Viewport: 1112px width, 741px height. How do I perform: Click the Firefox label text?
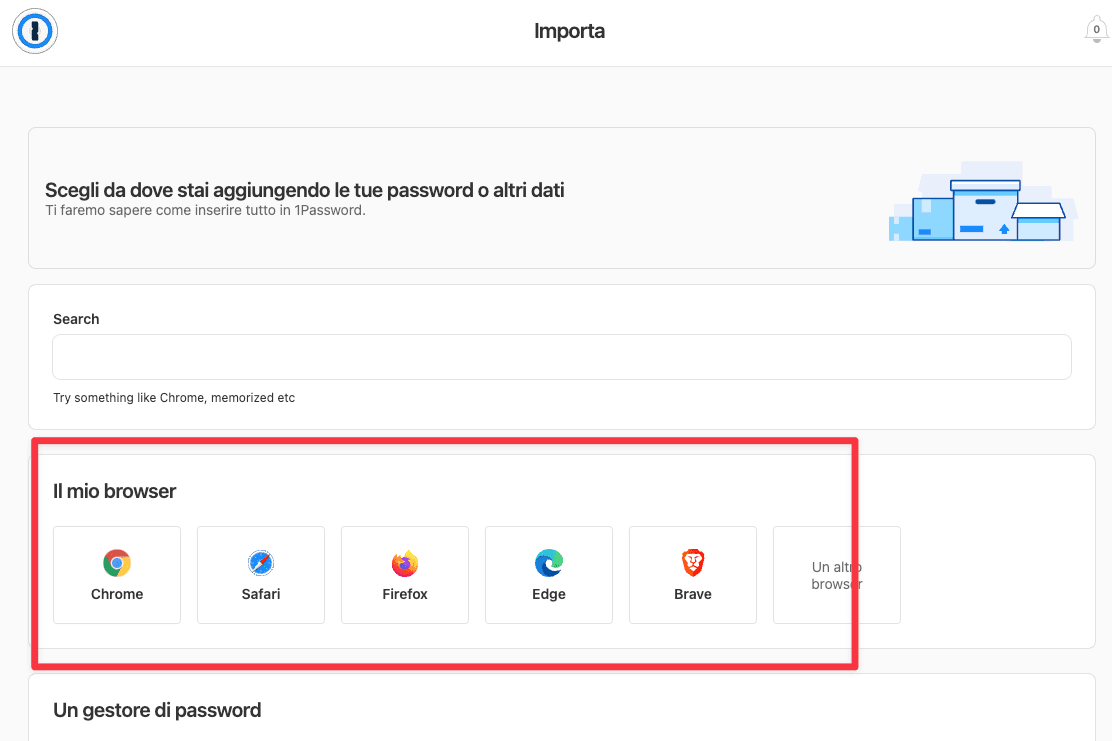(x=405, y=594)
